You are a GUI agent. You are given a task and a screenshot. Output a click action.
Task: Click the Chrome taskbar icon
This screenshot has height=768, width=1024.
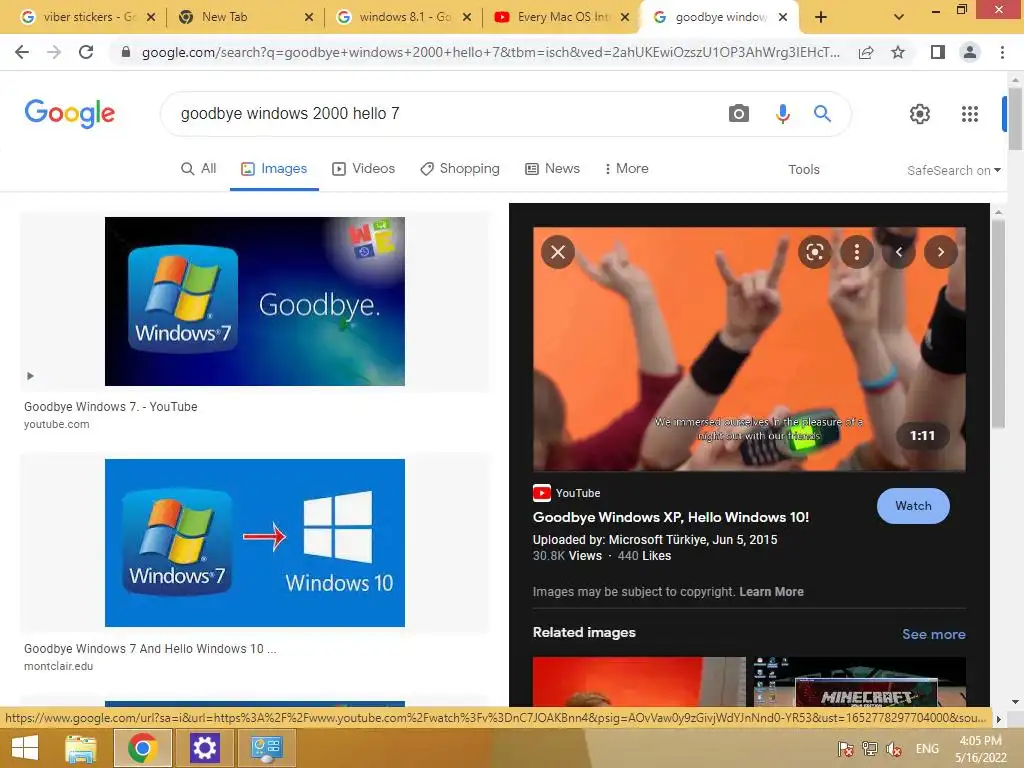coord(142,748)
